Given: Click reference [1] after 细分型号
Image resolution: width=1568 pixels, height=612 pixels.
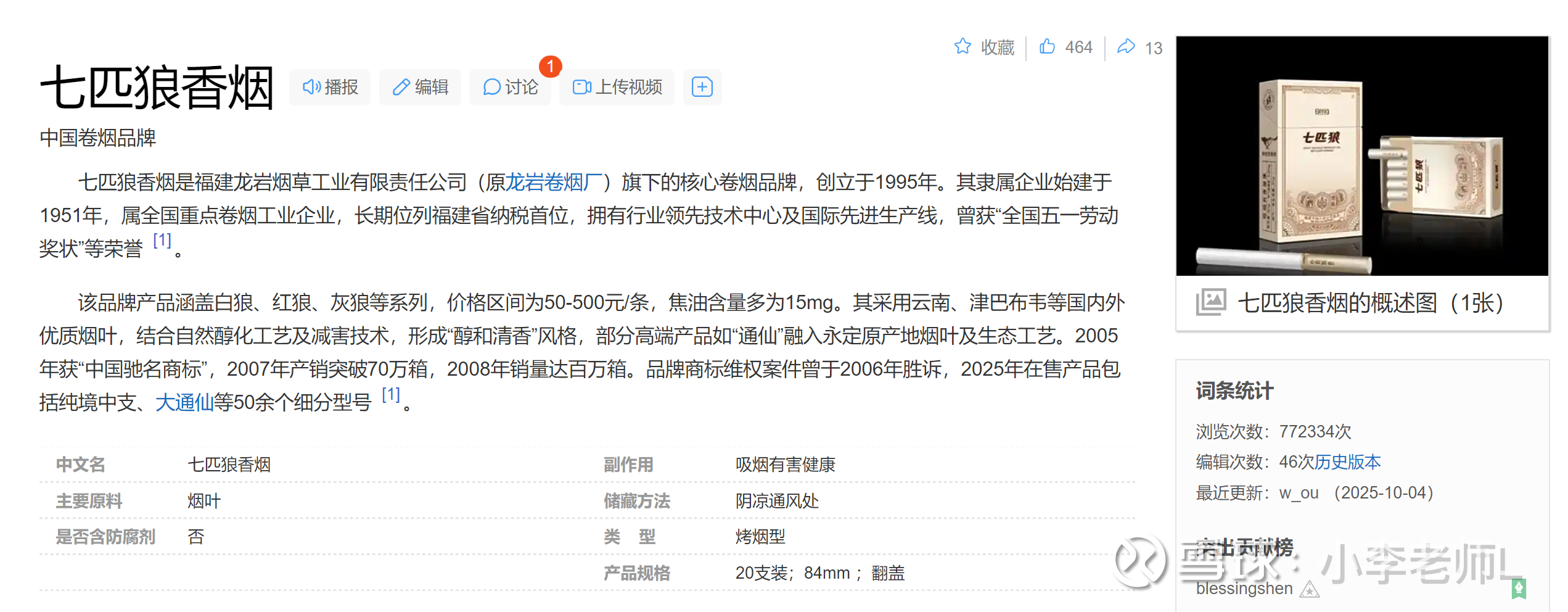Looking at the screenshot, I should coord(391,394).
